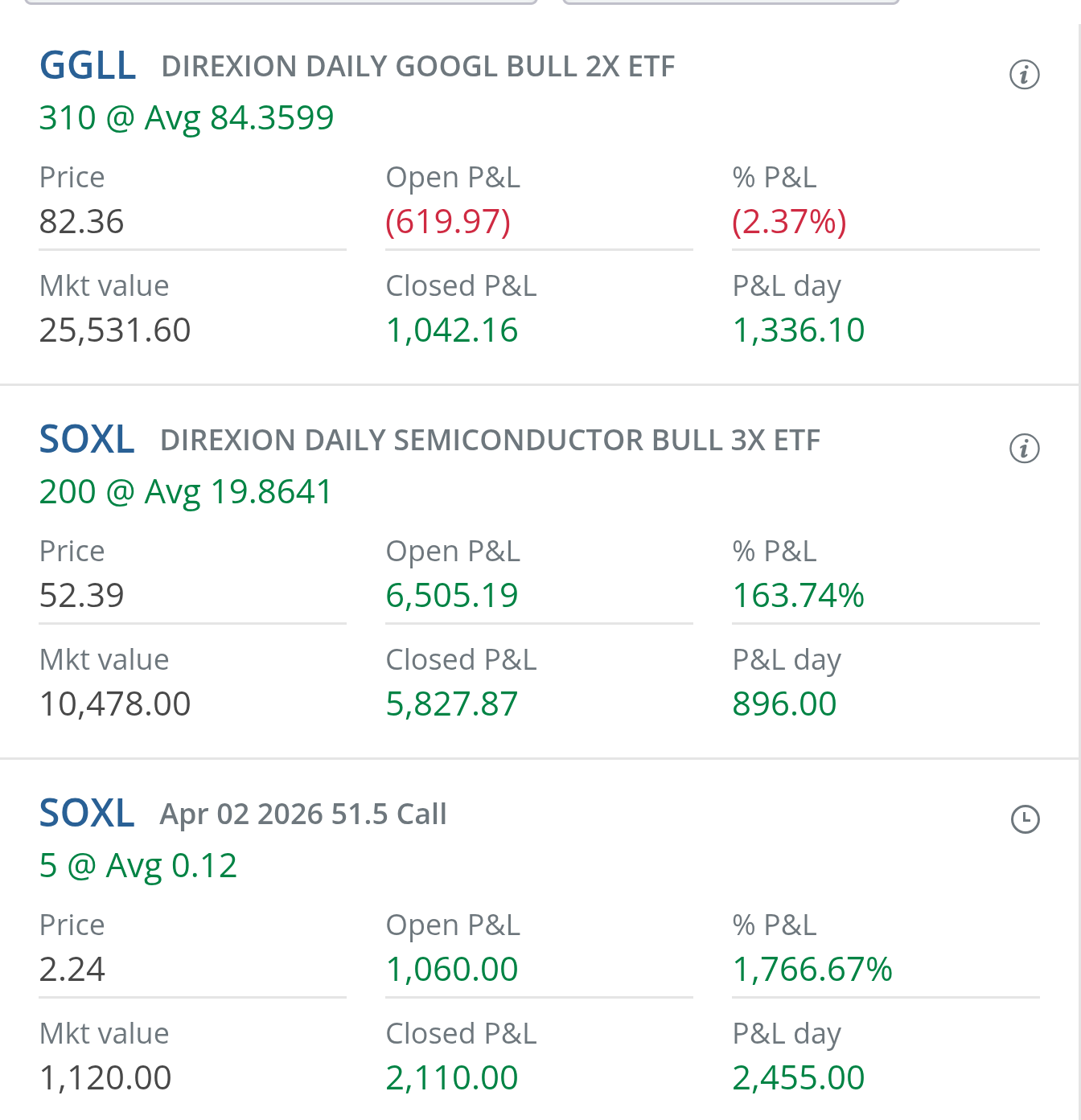Viewport: 1081px width, 1120px height.
Task: Select SOXL closed P&L 5,827.87
Action: pyautogui.click(x=452, y=704)
